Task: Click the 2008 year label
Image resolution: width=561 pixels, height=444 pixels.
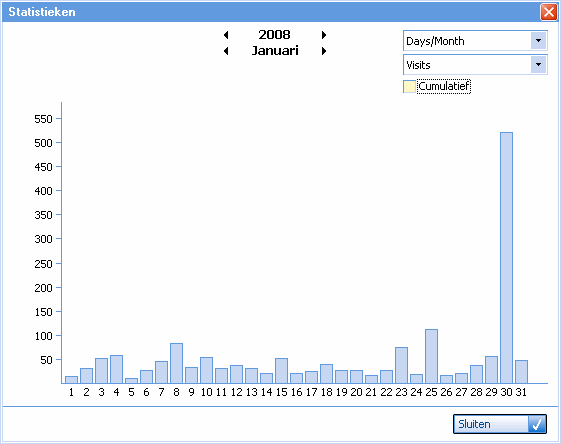Action: click(x=274, y=35)
